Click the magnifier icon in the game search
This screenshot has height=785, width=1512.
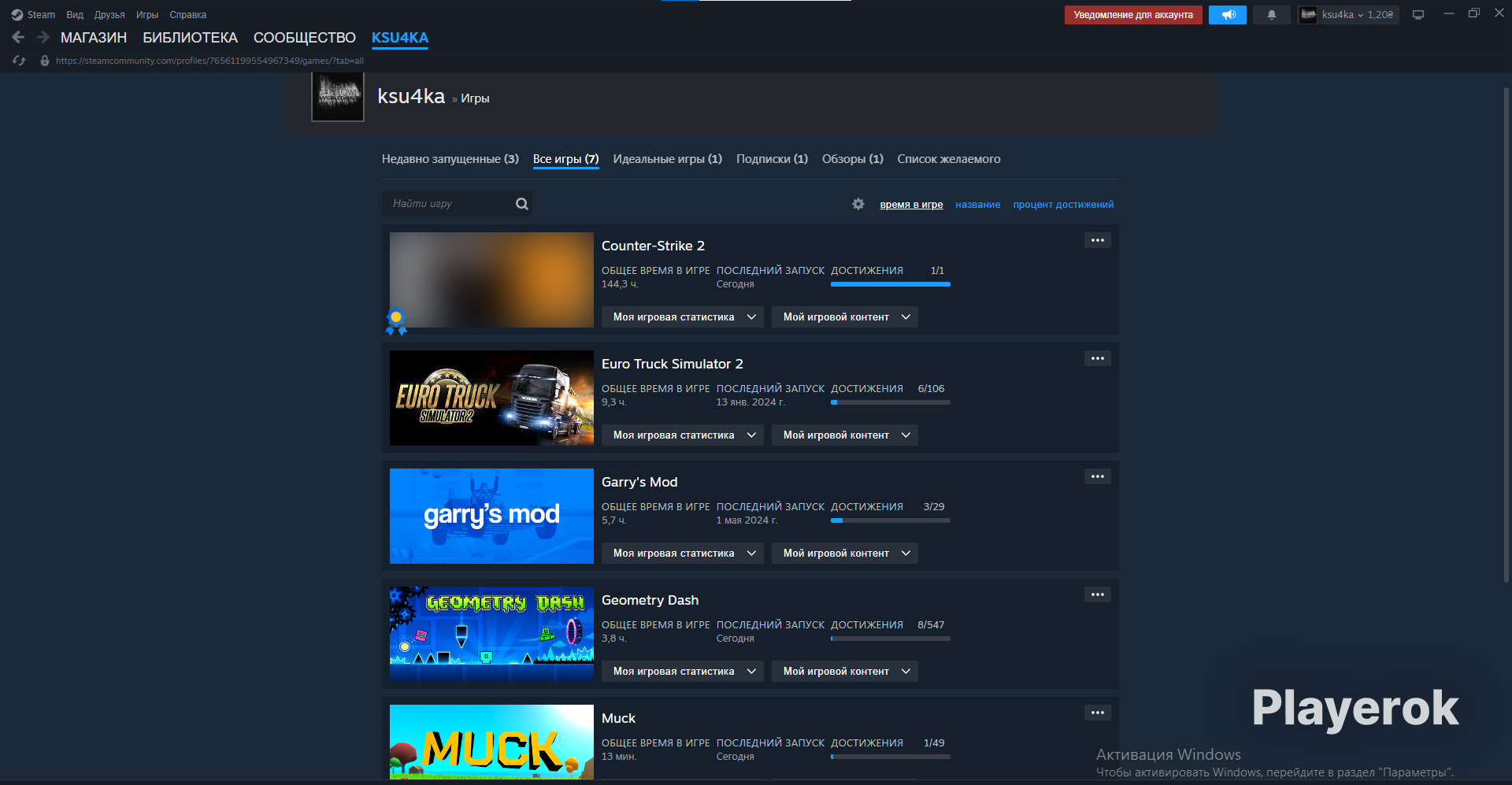(522, 204)
